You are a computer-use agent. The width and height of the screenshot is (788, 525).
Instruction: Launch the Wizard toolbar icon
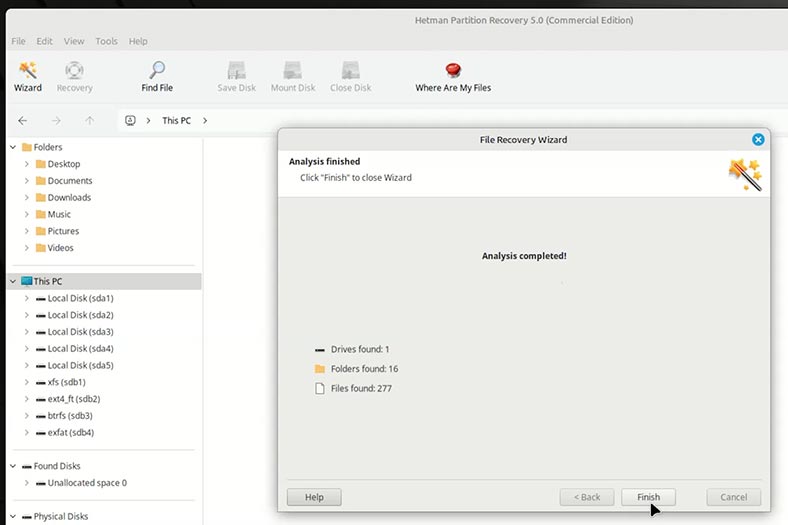click(28, 70)
